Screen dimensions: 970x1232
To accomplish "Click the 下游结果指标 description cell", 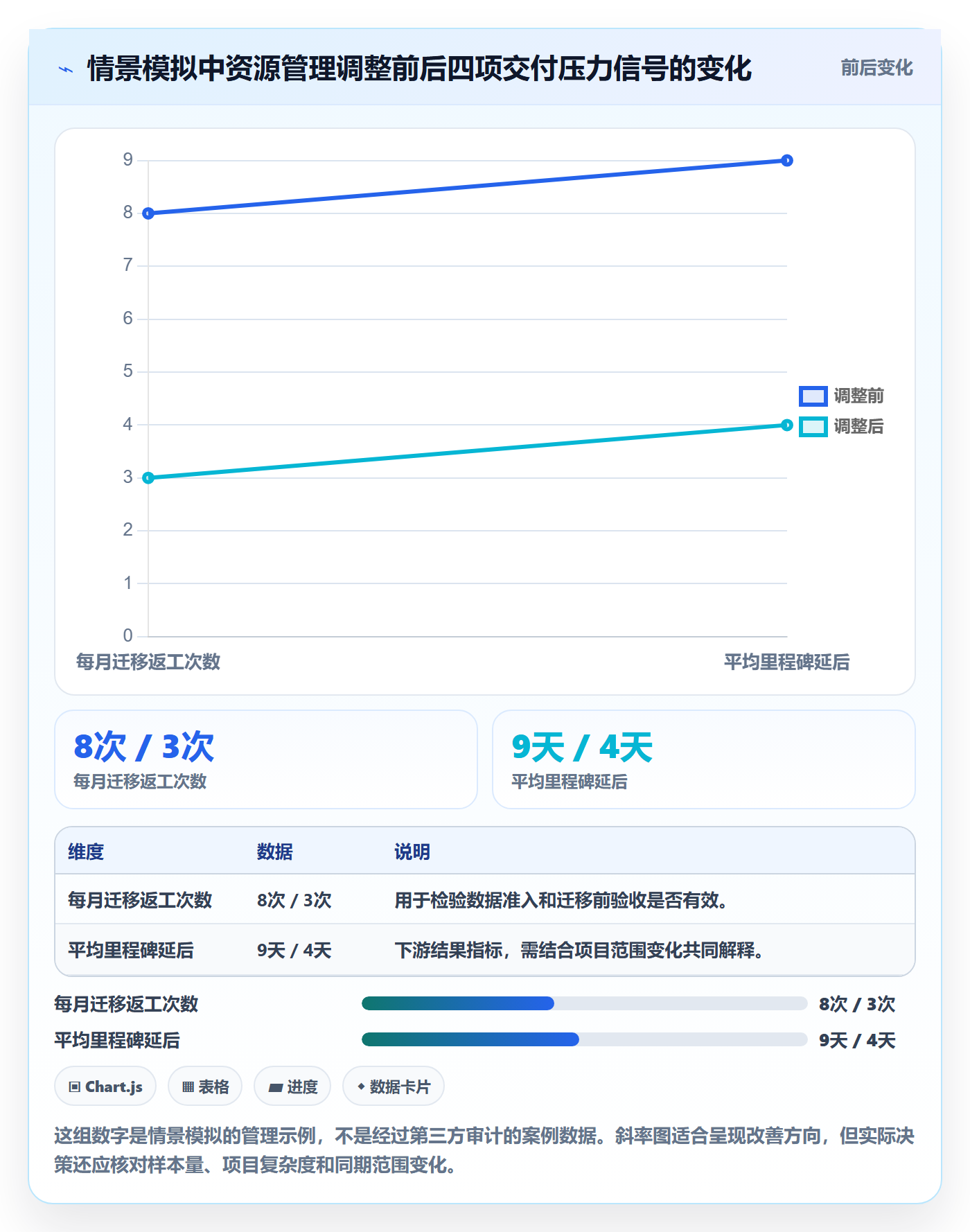I will (x=579, y=950).
